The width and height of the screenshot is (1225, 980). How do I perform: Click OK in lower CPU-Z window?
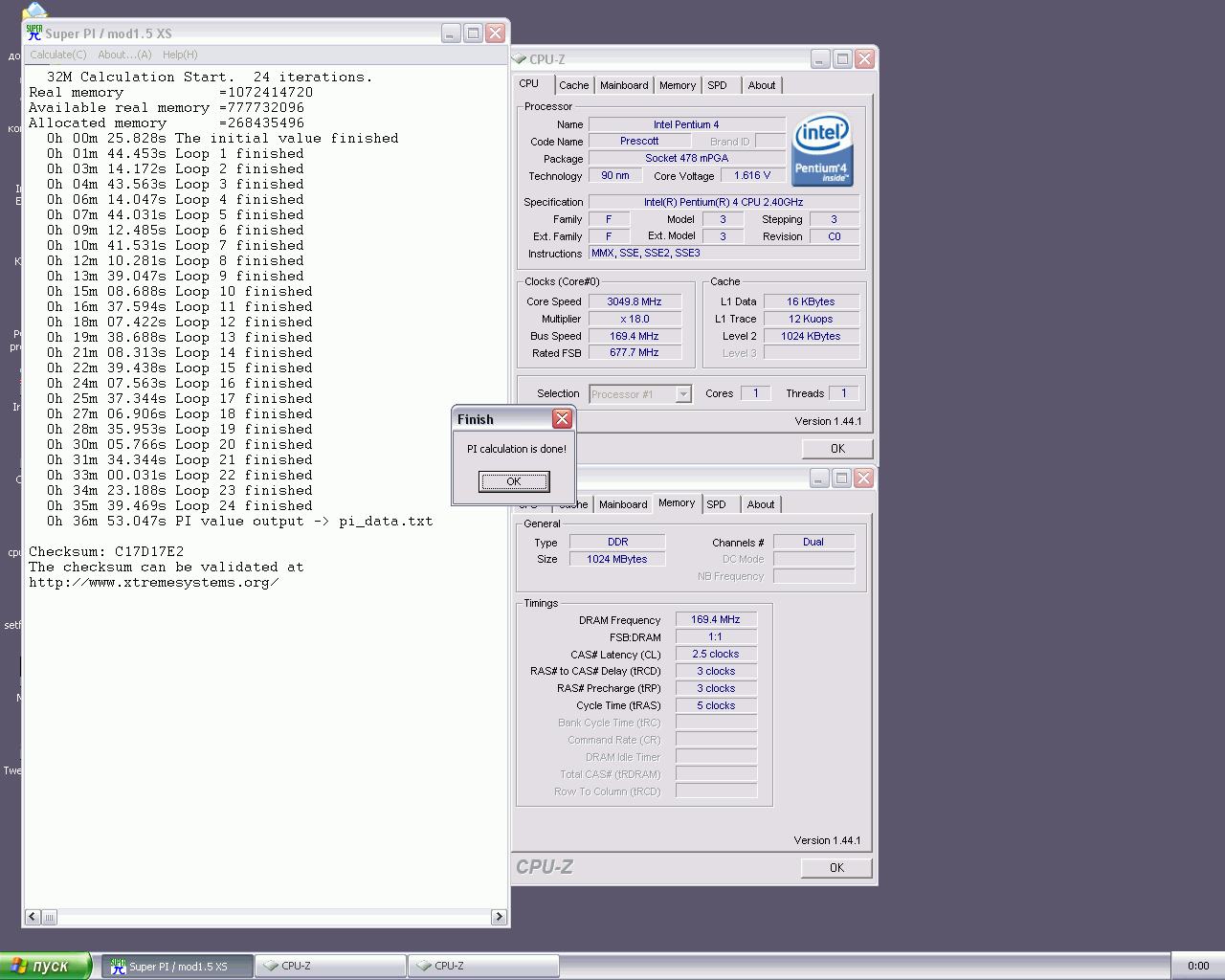836,868
